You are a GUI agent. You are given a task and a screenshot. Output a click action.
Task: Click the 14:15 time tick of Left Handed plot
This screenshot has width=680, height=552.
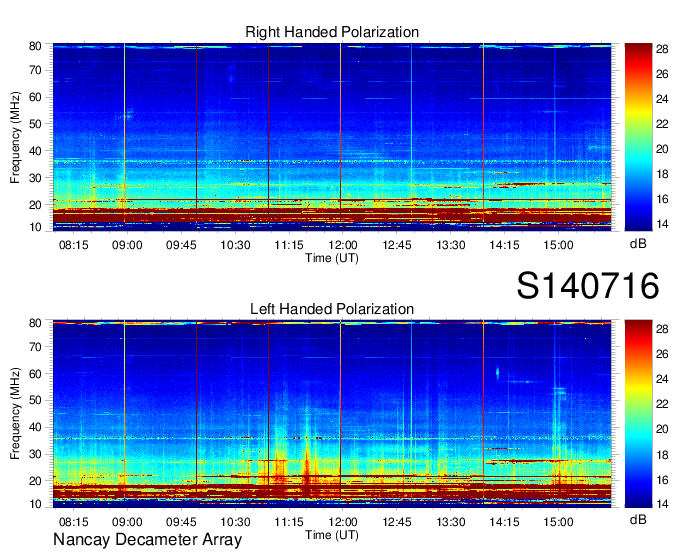coord(504,522)
